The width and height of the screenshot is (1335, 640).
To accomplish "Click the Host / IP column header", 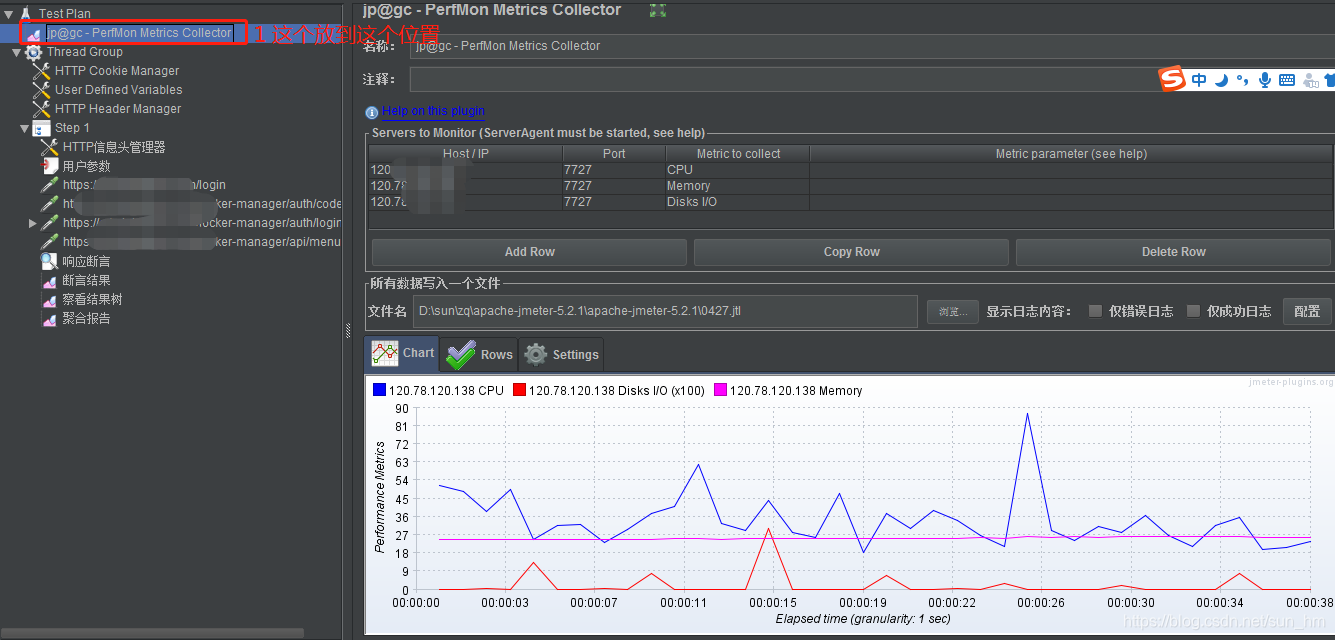I will point(466,153).
